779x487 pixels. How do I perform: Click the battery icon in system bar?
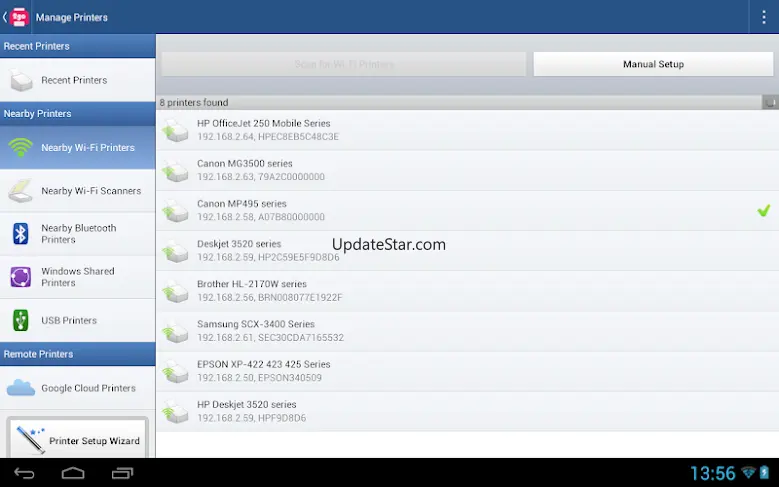tap(764, 473)
